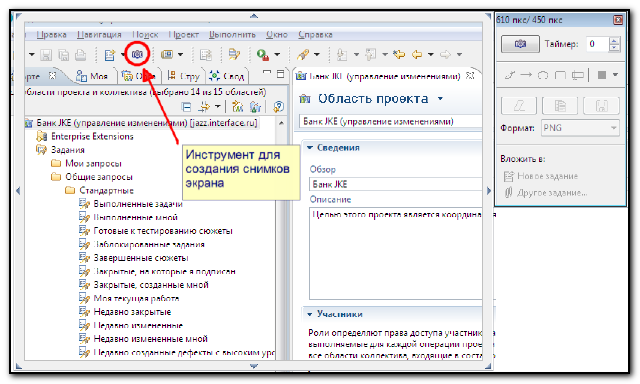Open the drawing color dropdown arrow
Image resolution: width=640 pixels, height=384 pixels.
pos(615,75)
